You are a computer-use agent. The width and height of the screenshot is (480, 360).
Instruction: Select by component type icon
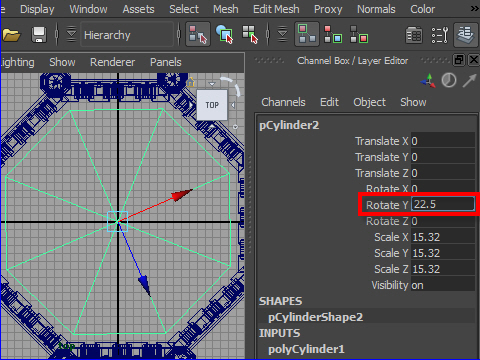(250, 34)
